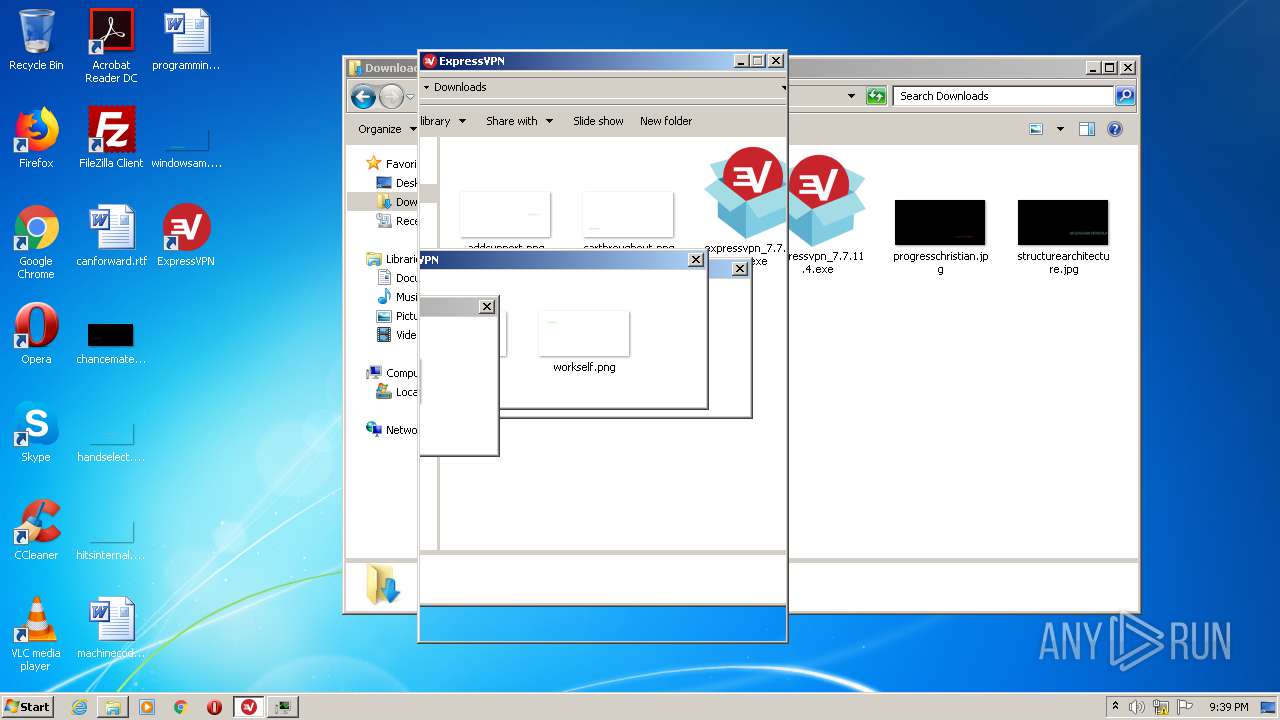This screenshot has height=720, width=1280.
Task: Select the machinecod... Word document on desktop
Action: click(111, 628)
